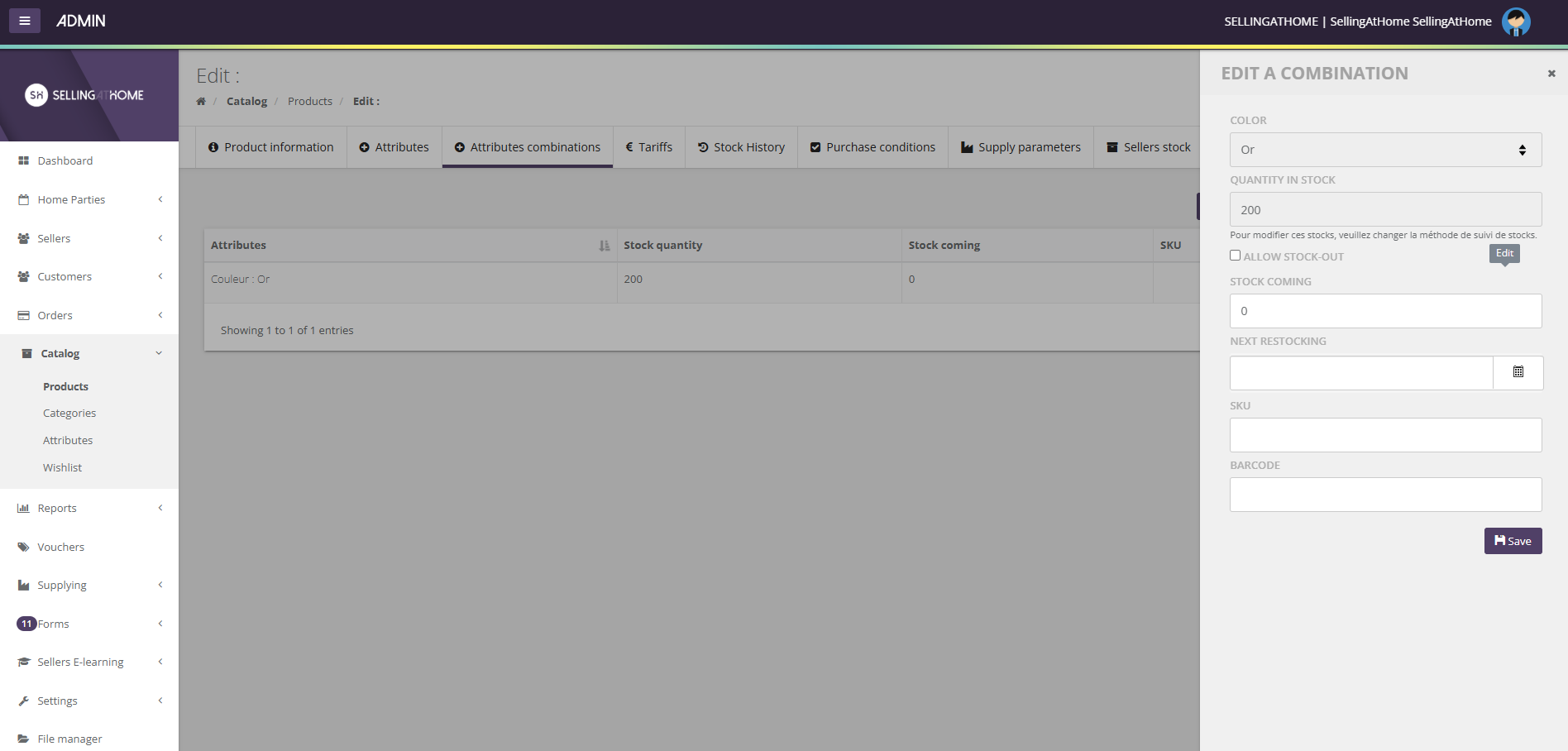Open Dashboard from the sidebar
The height and width of the screenshot is (751, 1568).
pyautogui.click(x=65, y=160)
